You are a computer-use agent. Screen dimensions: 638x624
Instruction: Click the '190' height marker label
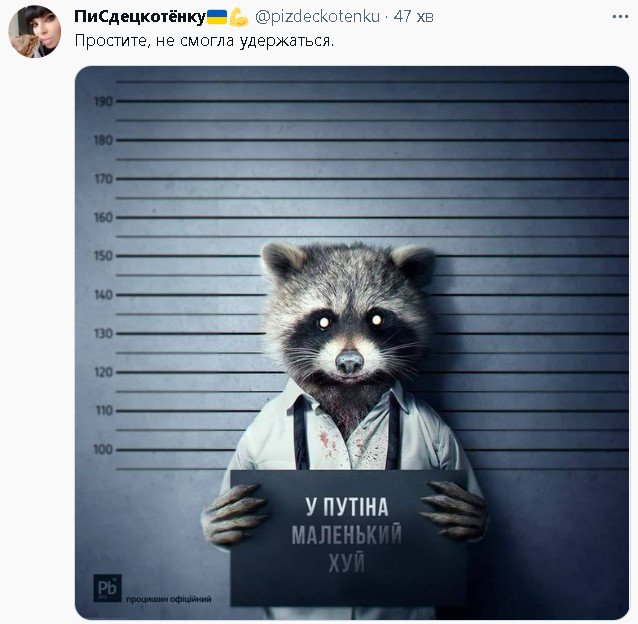(103, 101)
